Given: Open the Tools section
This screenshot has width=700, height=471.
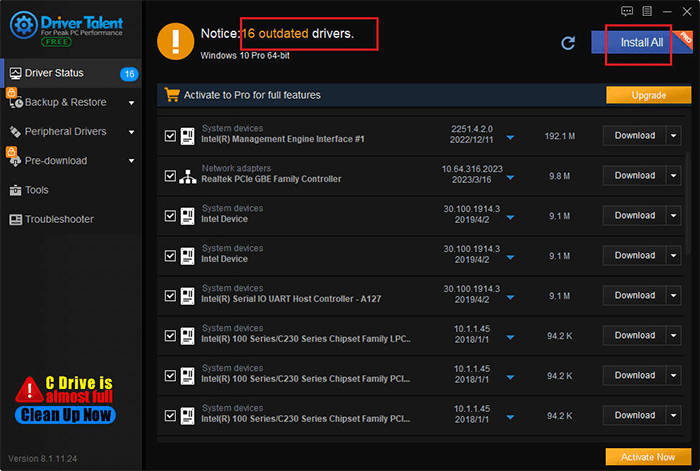Looking at the screenshot, I should (71, 190).
